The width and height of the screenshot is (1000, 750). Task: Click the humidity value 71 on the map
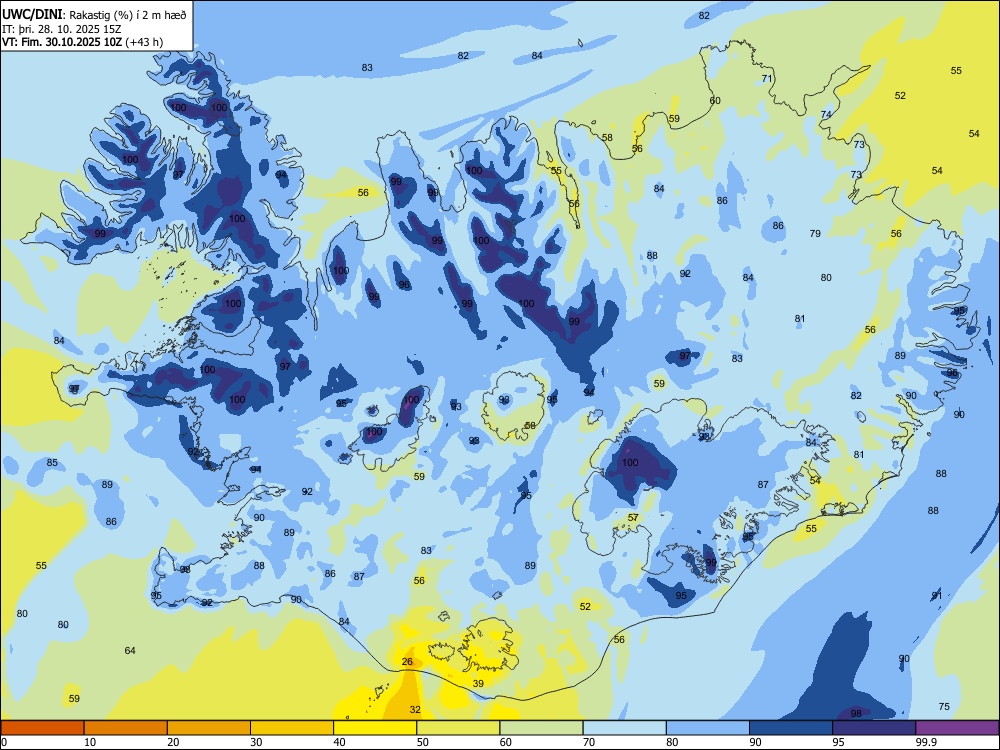click(x=767, y=79)
